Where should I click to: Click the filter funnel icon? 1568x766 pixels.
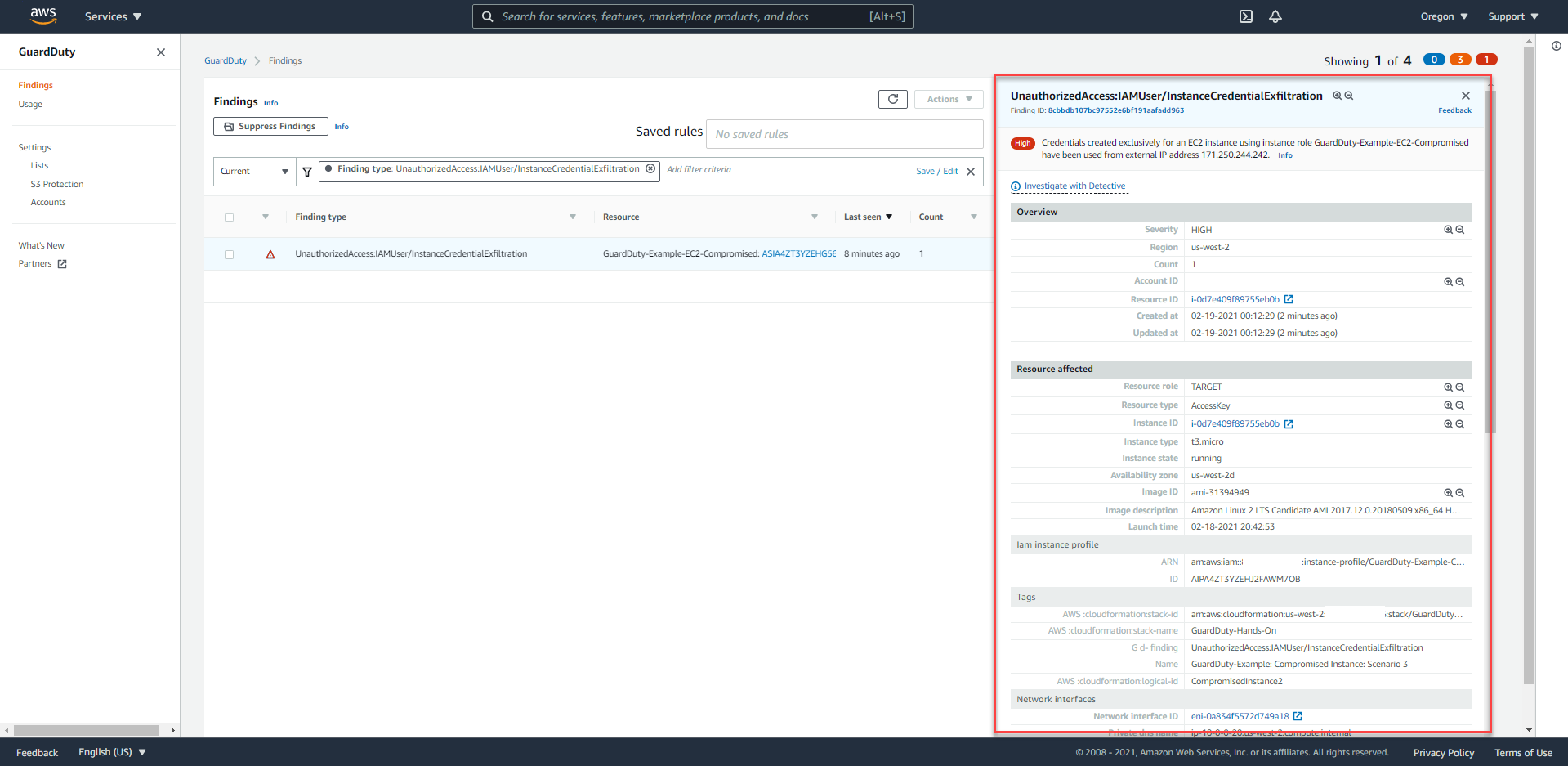(307, 172)
